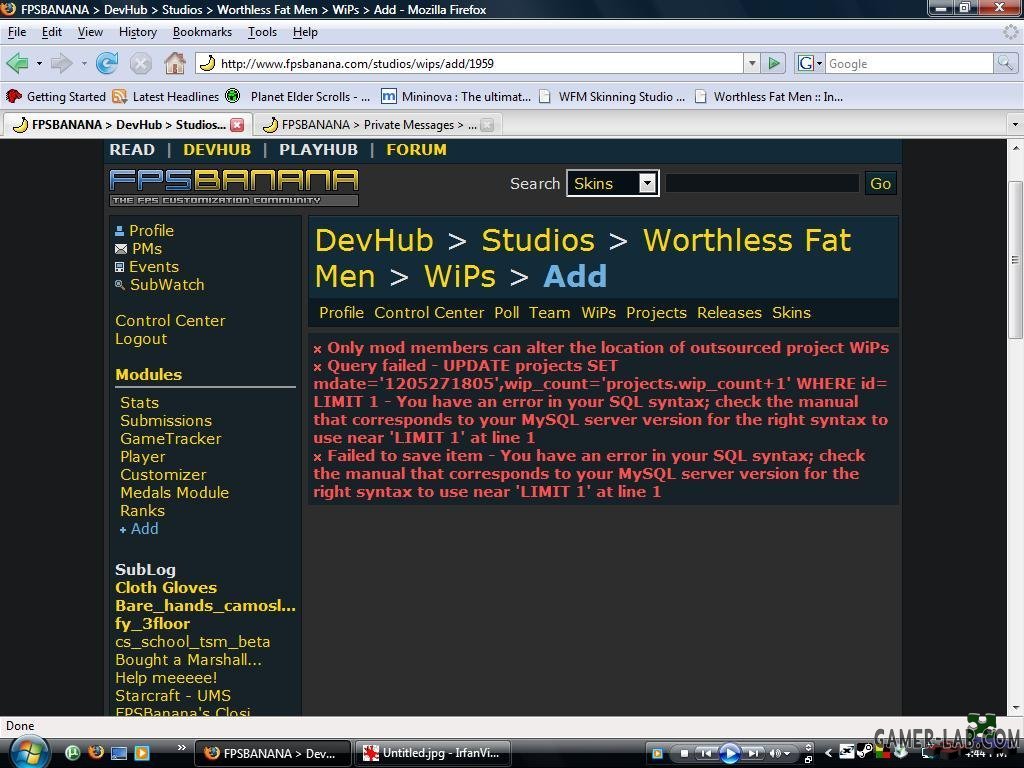The height and width of the screenshot is (768, 1024).
Task: Open the Latest Headlines feed bookmark
Action: click(165, 97)
